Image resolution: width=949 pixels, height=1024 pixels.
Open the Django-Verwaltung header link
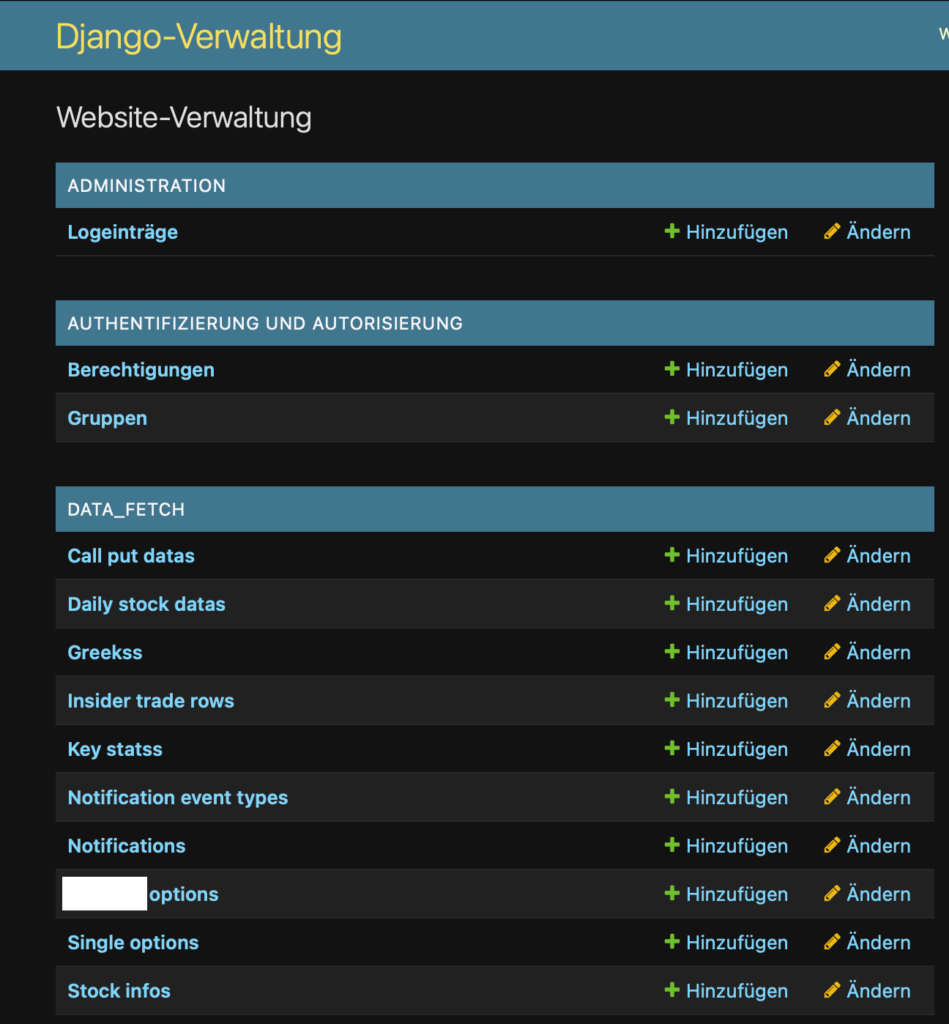coord(199,37)
